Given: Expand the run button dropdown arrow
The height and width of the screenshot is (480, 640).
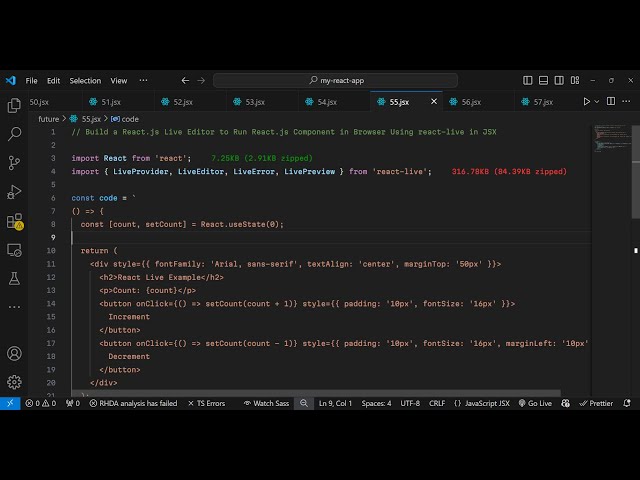Looking at the screenshot, I should [598, 101].
